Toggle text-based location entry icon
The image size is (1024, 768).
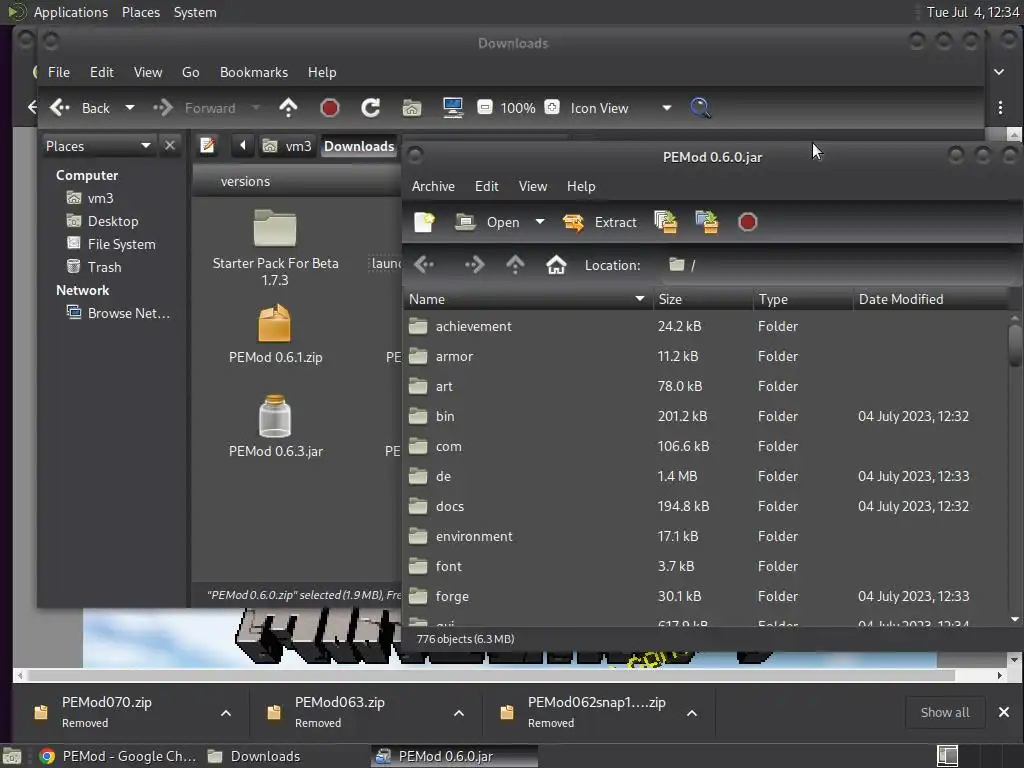coord(208,145)
